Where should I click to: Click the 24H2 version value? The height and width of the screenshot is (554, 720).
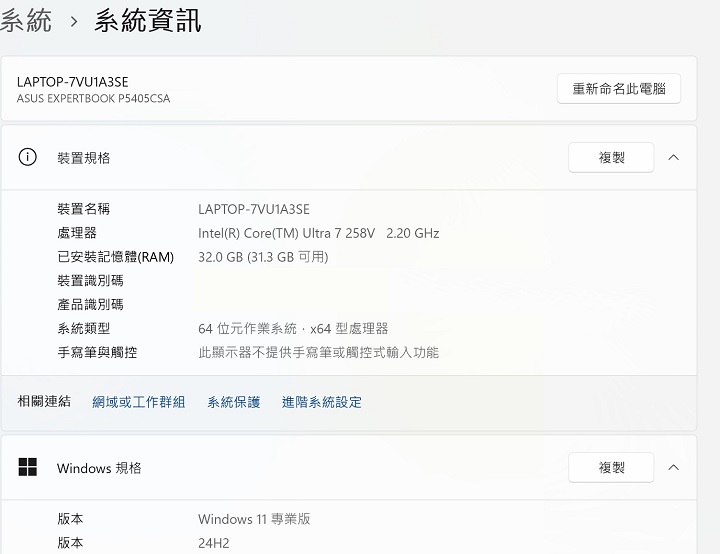point(214,543)
